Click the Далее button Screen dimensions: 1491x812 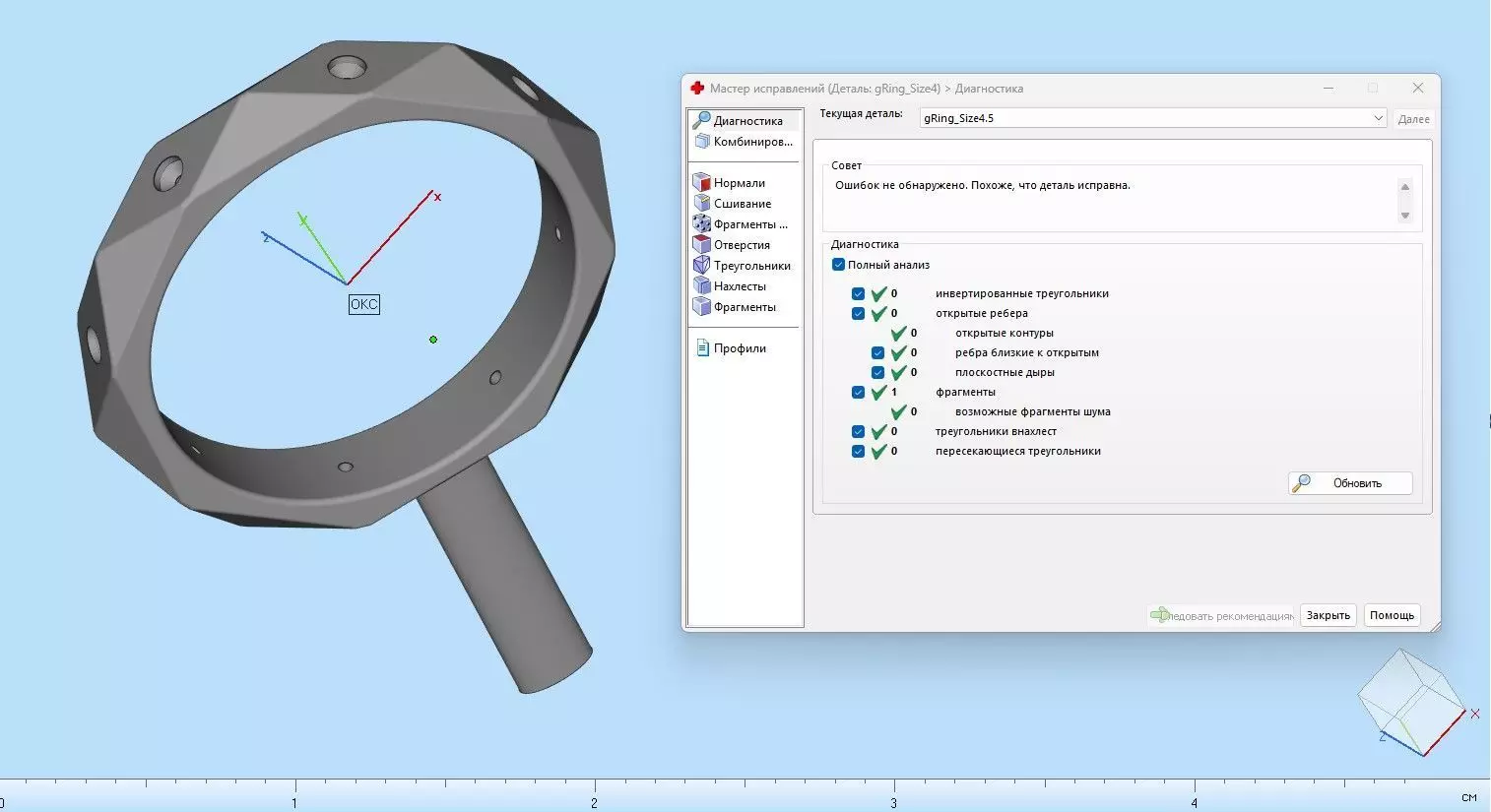click(x=1413, y=119)
